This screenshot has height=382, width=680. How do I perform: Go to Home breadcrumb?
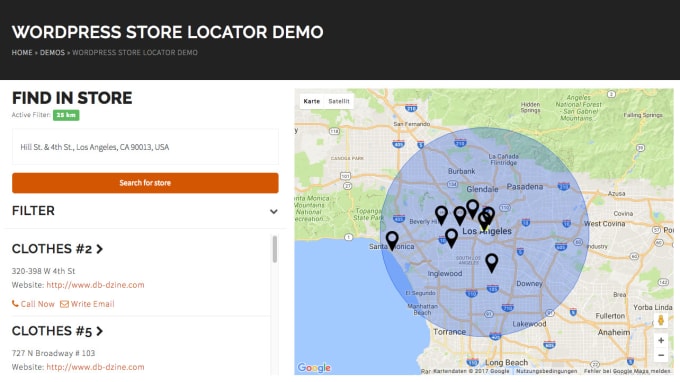point(22,52)
